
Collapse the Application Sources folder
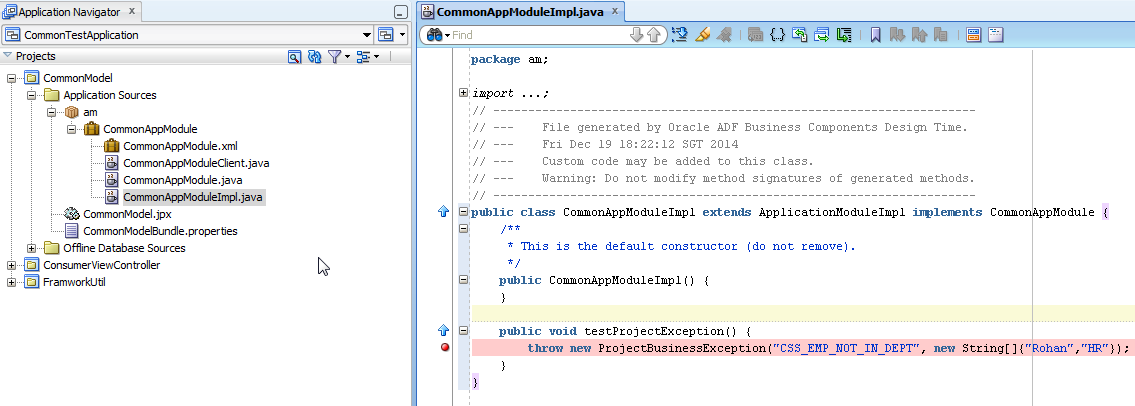point(31,96)
